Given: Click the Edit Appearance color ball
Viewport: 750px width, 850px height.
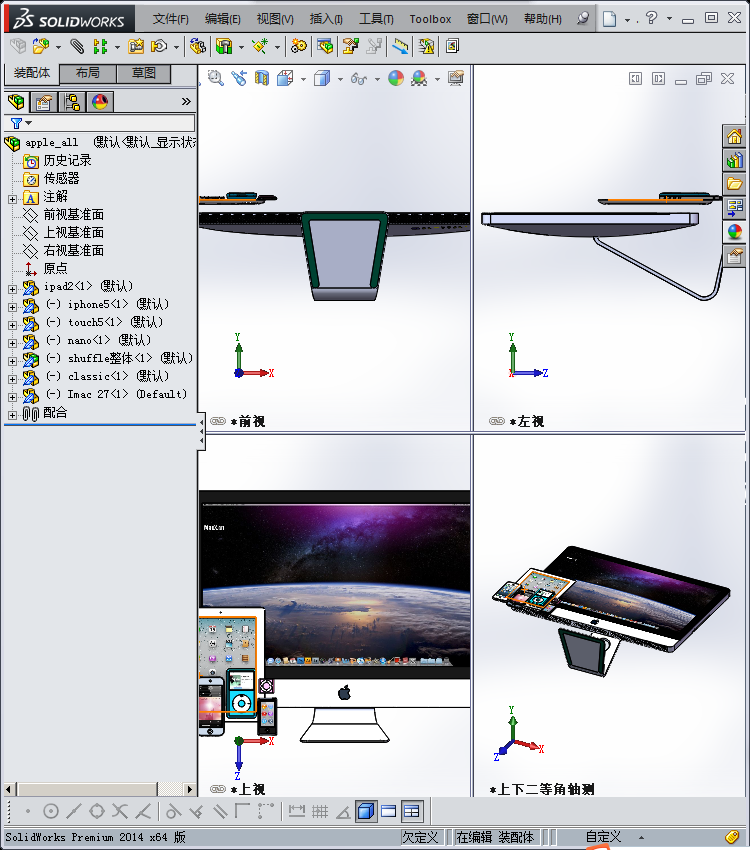Looking at the screenshot, I should pyautogui.click(x=396, y=79).
